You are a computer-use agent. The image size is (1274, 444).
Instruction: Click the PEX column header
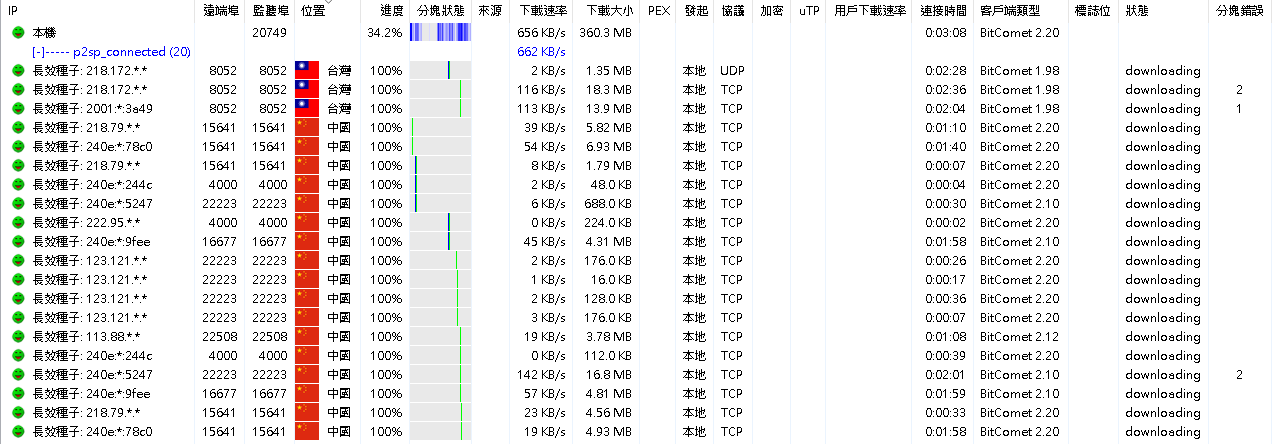659,10
